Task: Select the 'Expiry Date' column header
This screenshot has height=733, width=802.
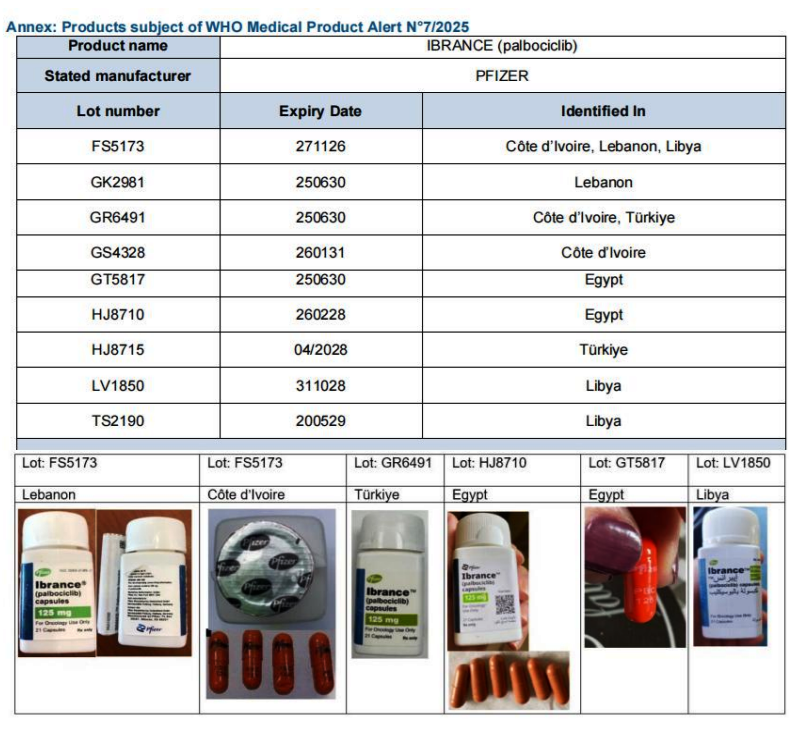Action: pos(320,111)
